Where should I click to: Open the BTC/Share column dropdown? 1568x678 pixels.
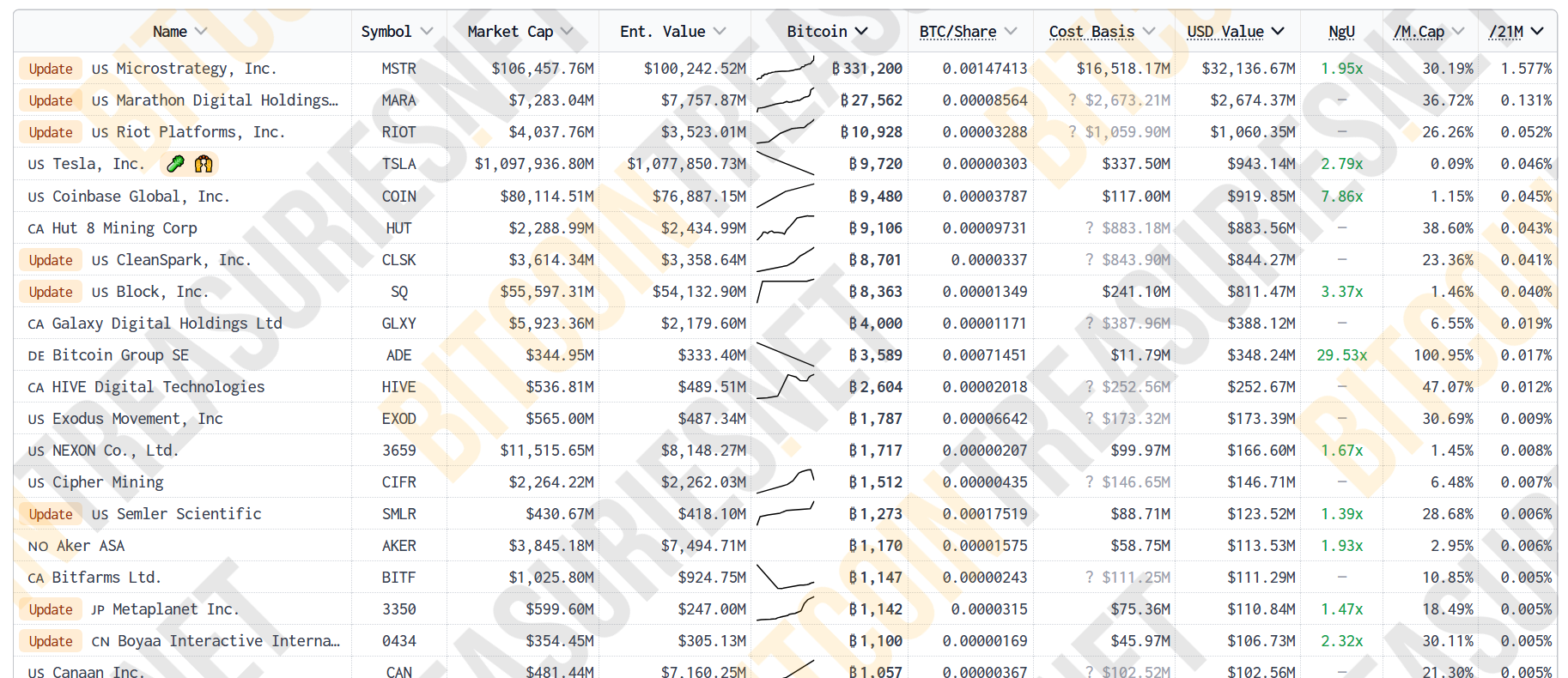pyautogui.click(x=1011, y=32)
